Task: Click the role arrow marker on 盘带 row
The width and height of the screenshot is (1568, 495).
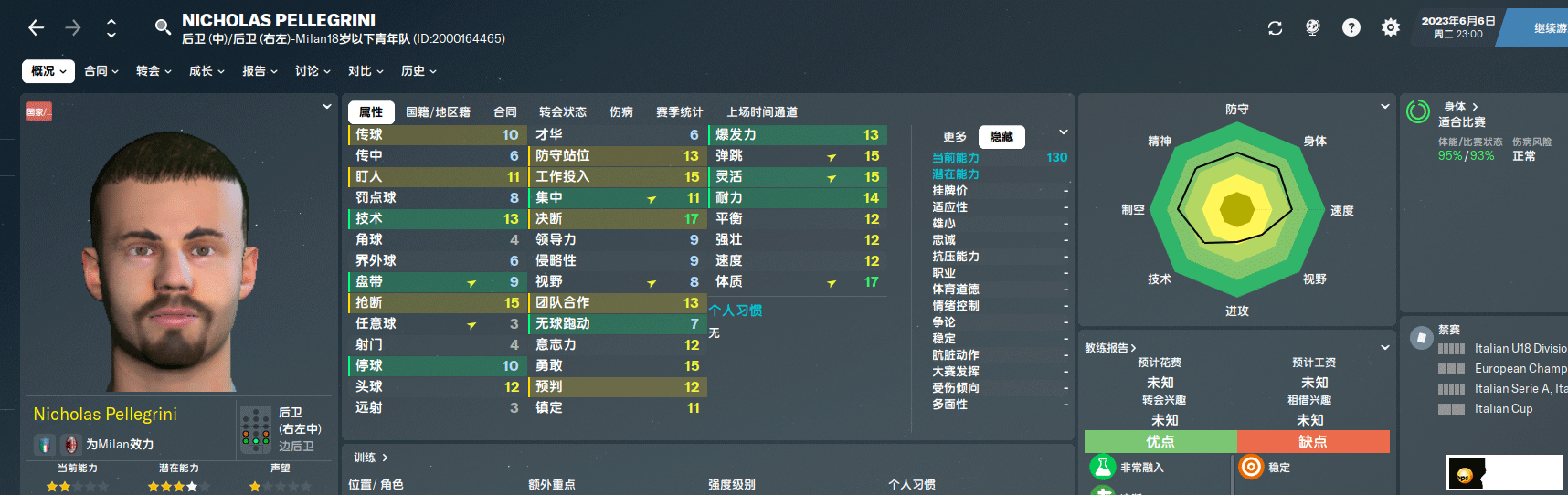Action: click(x=471, y=283)
